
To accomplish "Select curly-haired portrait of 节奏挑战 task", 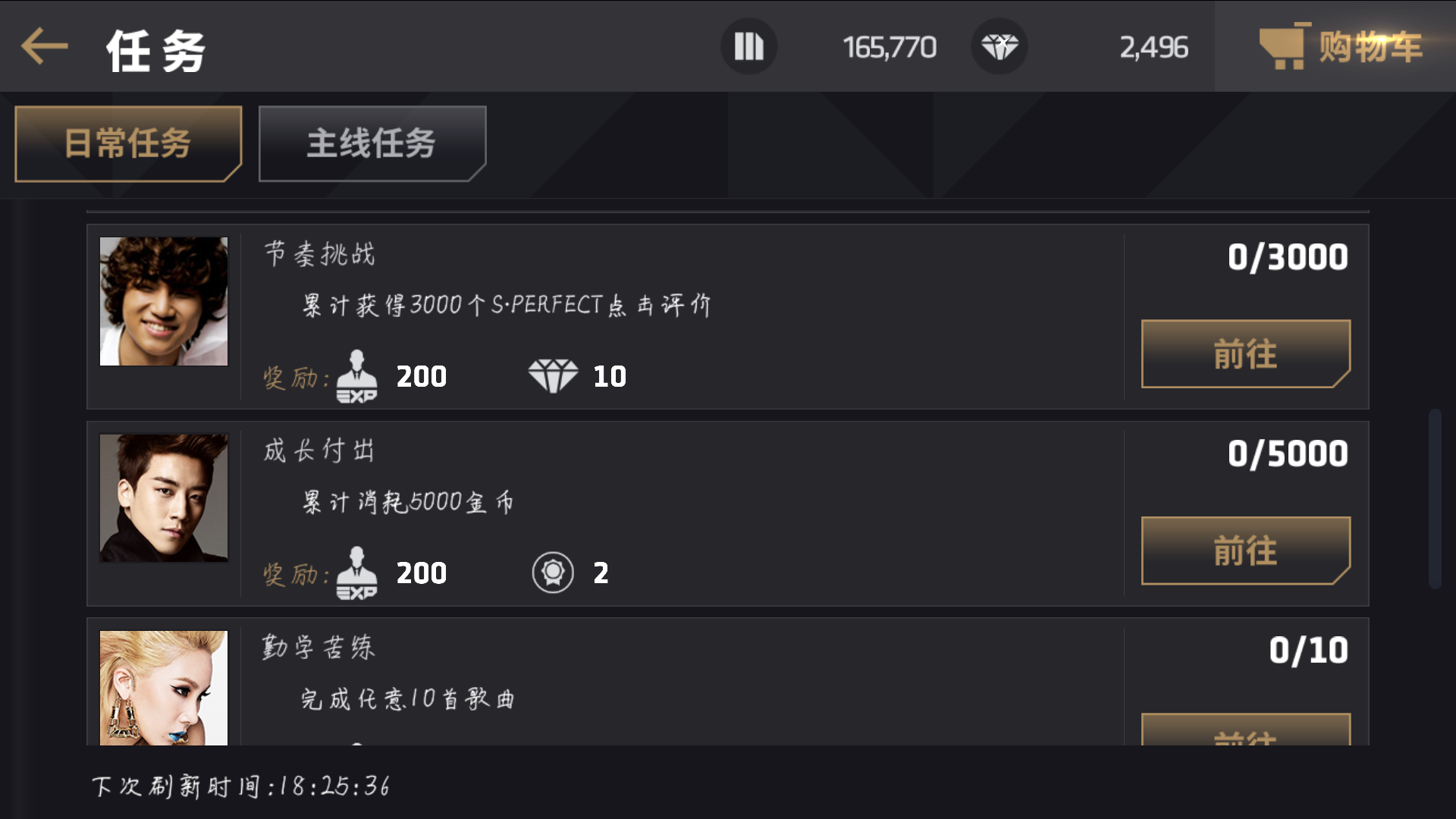I will click(164, 301).
